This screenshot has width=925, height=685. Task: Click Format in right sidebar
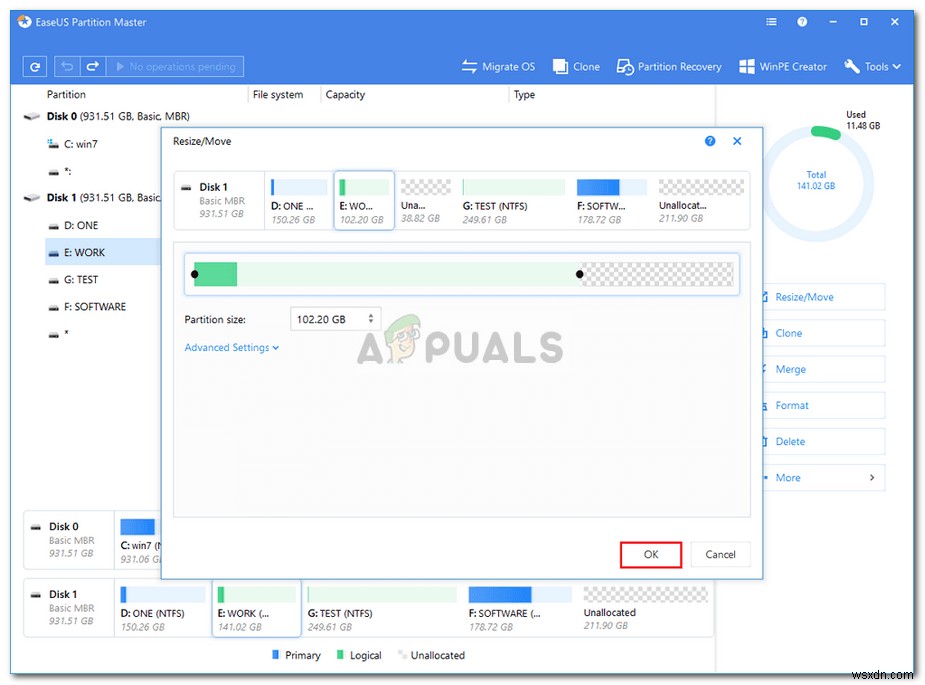(x=824, y=405)
